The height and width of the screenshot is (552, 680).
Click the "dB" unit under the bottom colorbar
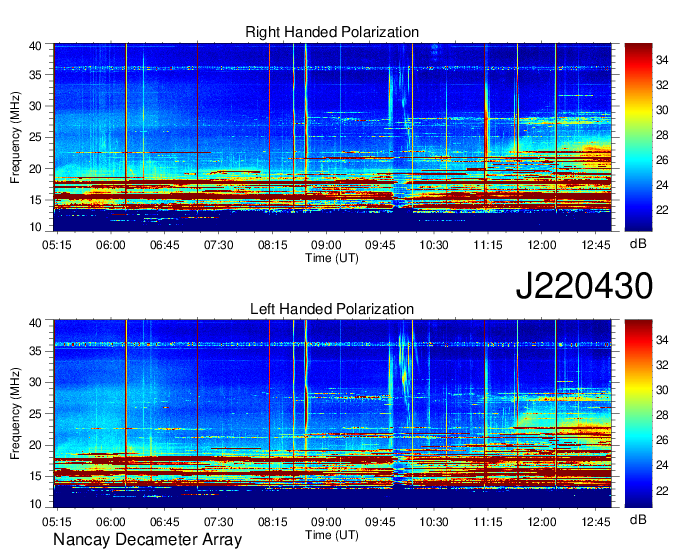638,519
